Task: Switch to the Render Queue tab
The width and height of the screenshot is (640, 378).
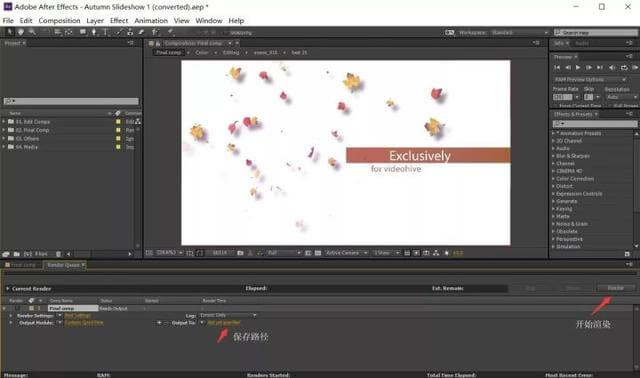Action: [x=63, y=265]
